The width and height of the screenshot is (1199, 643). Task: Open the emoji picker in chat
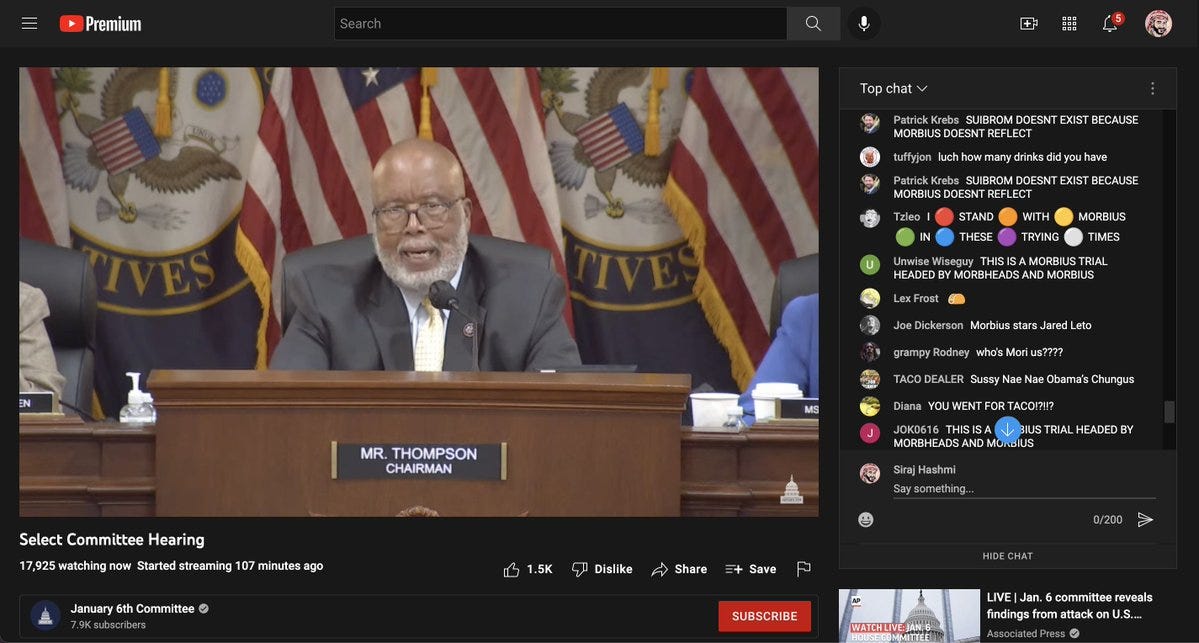coord(866,520)
